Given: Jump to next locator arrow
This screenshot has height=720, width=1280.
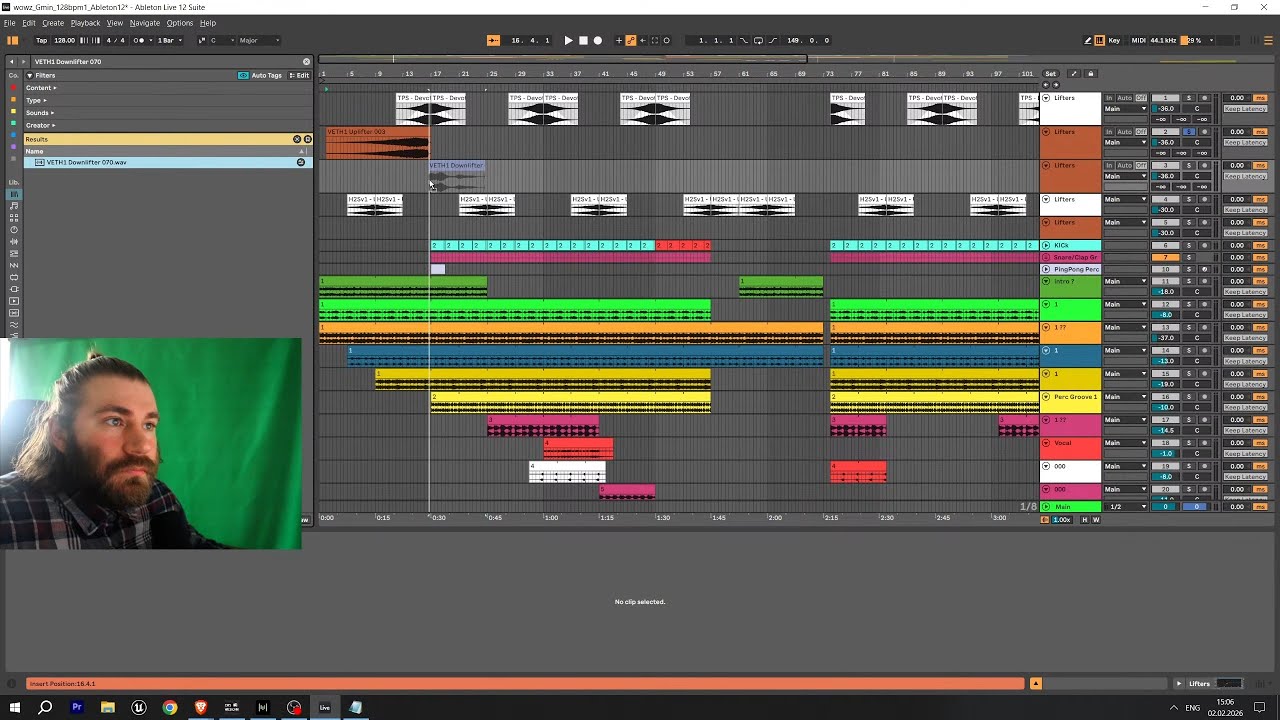Looking at the screenshot, I should click(x=1055, y=84).
